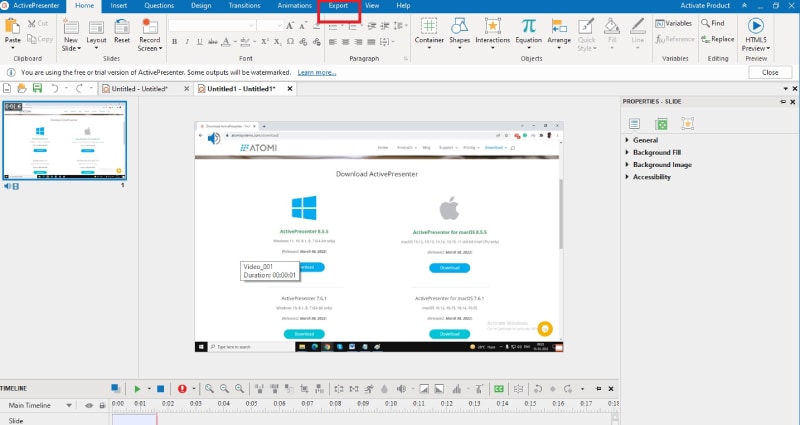Open the Container dropdown

pyautogui.click(x=429, y=34)
